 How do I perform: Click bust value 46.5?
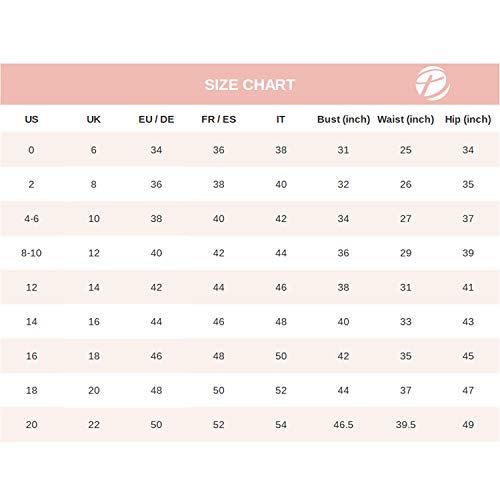(x=343, y=425)
